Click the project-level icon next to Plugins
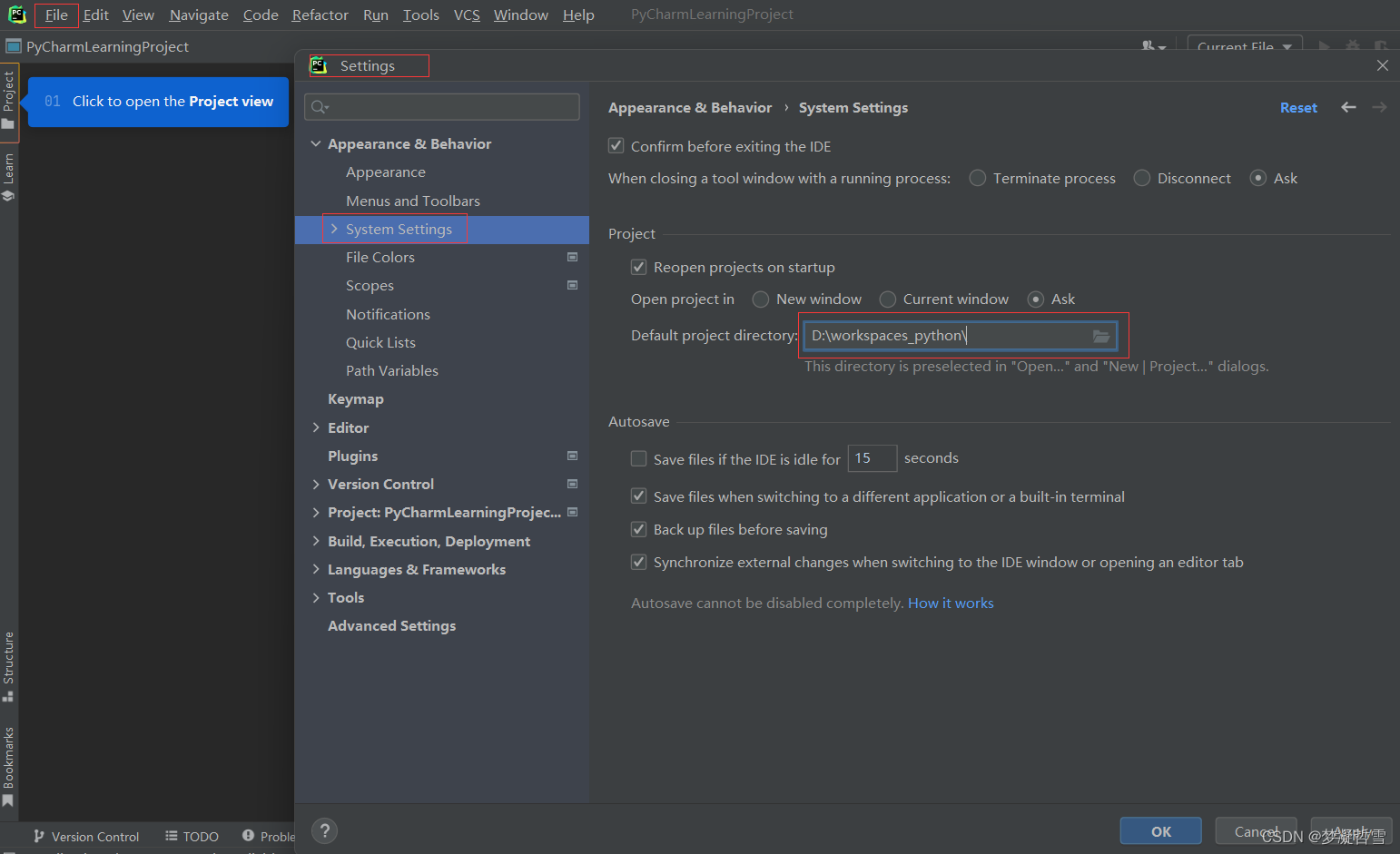The width and height of the screenshot is (1400, 854). point(572,456)
